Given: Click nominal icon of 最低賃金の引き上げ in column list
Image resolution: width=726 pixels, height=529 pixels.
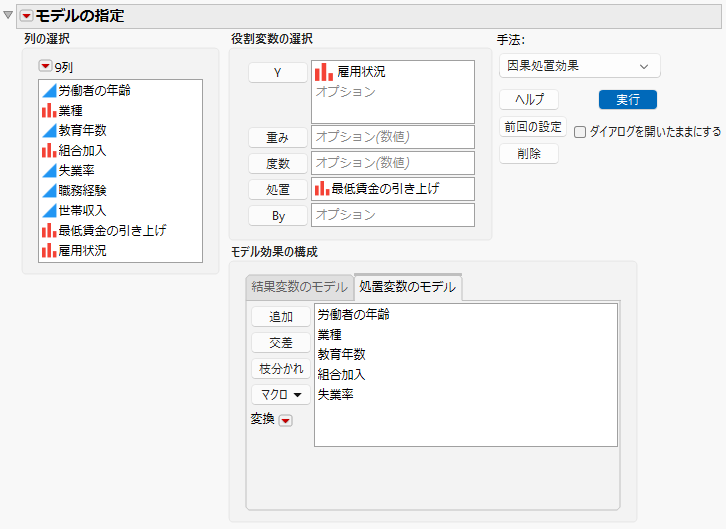Looking at the screenshot, I should pyautogui.click(x=50, y=230).
